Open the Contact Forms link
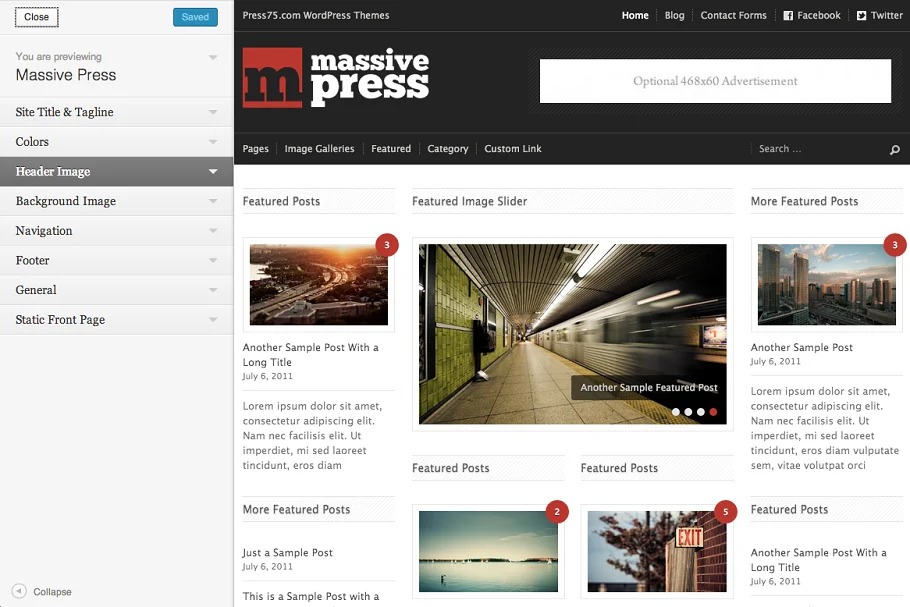Screen dimensions: 910x607 (x=733, y=16)
